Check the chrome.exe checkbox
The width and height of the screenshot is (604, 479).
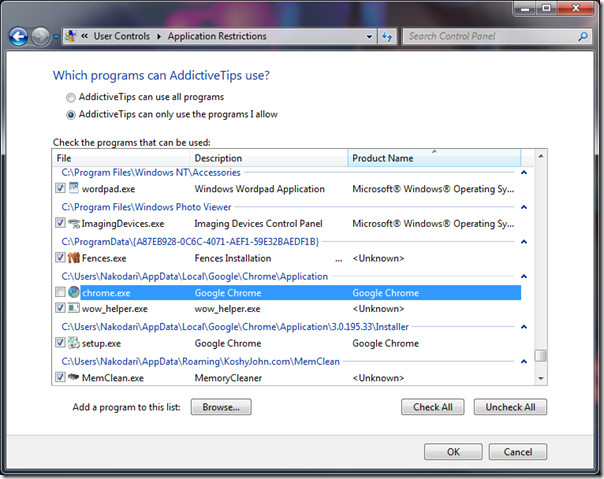(x=60, y=292)
